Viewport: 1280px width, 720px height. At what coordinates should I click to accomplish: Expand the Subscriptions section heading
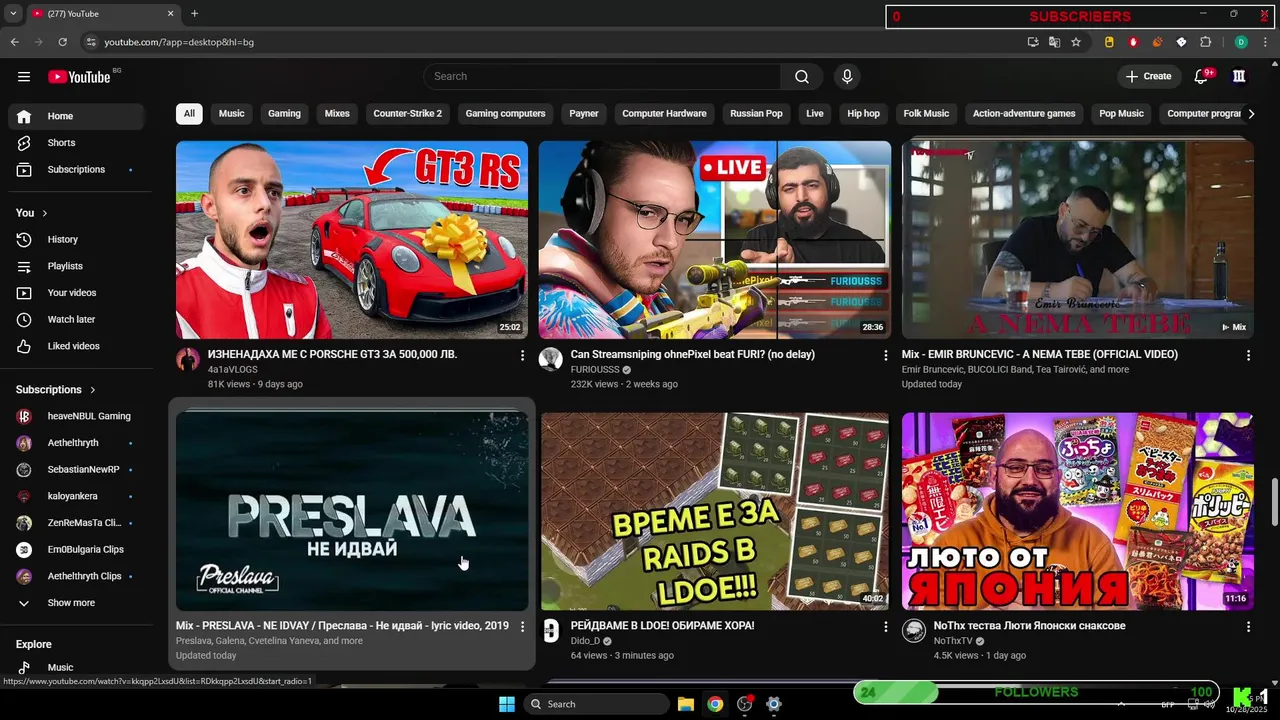[x=56, y=390]
